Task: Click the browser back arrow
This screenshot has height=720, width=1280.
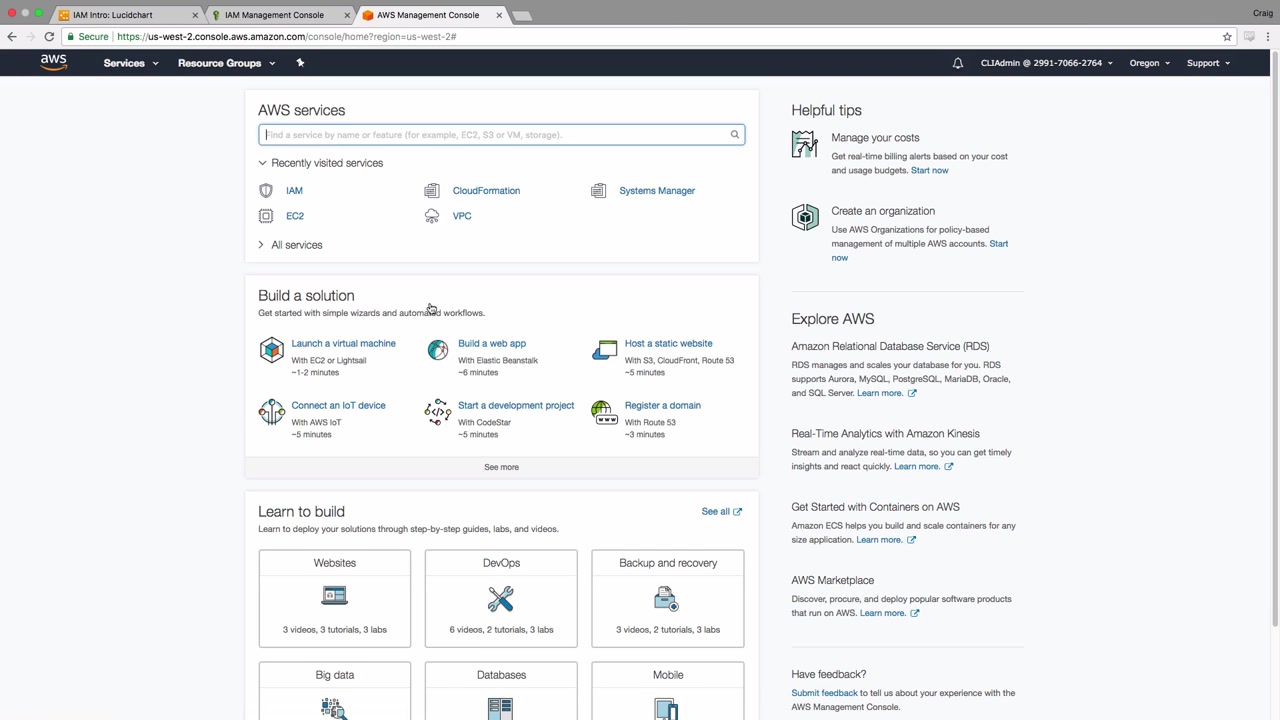Action: coord(12,37)
